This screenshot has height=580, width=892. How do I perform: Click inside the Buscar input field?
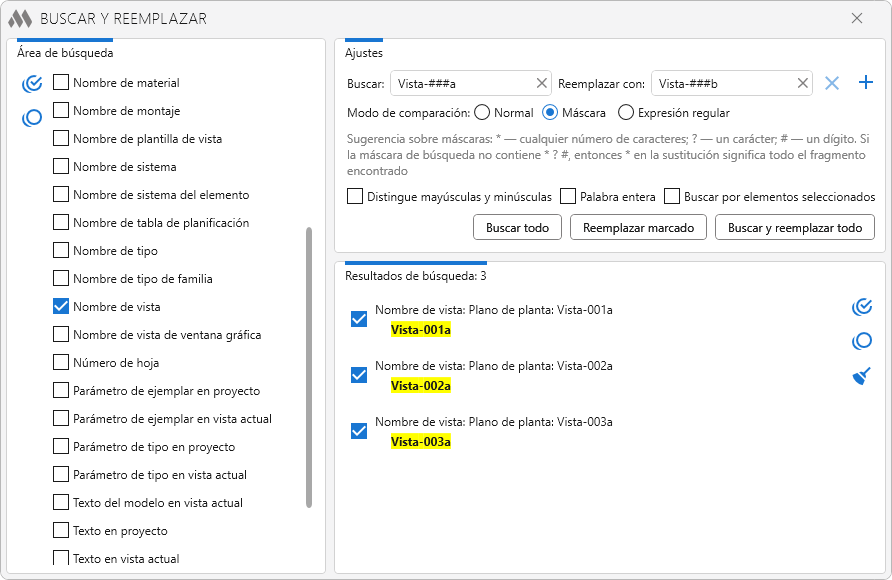click(460, 84)
